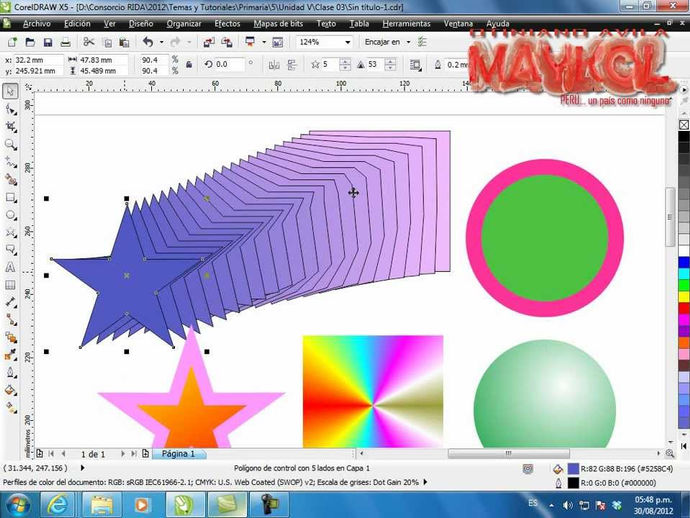The width and height of the screenshot is (690, 518).
Task: Select the Shape edit tool
Action: point(11,110)
